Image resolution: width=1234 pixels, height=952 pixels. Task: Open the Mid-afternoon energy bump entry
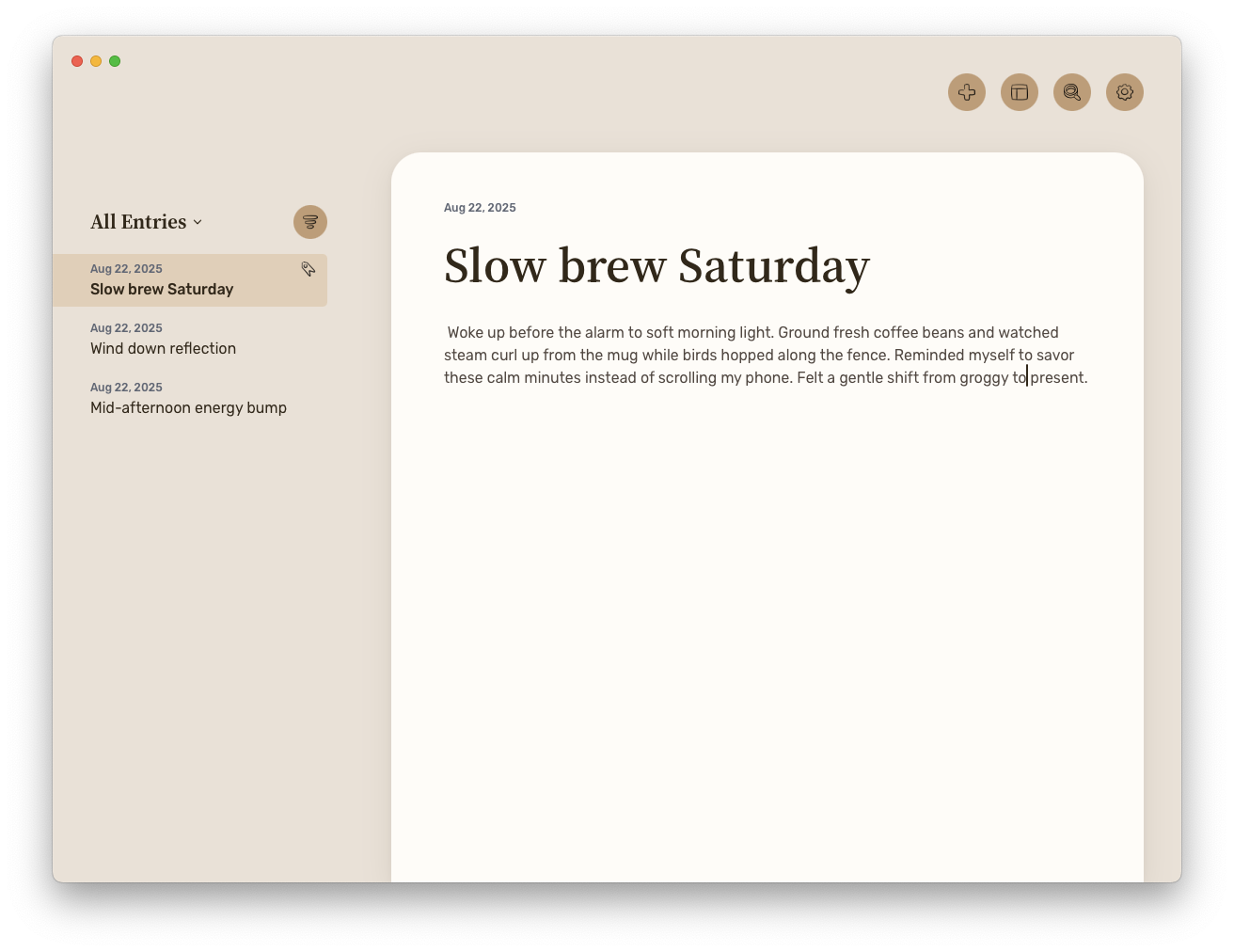click(x=189, y=407)
